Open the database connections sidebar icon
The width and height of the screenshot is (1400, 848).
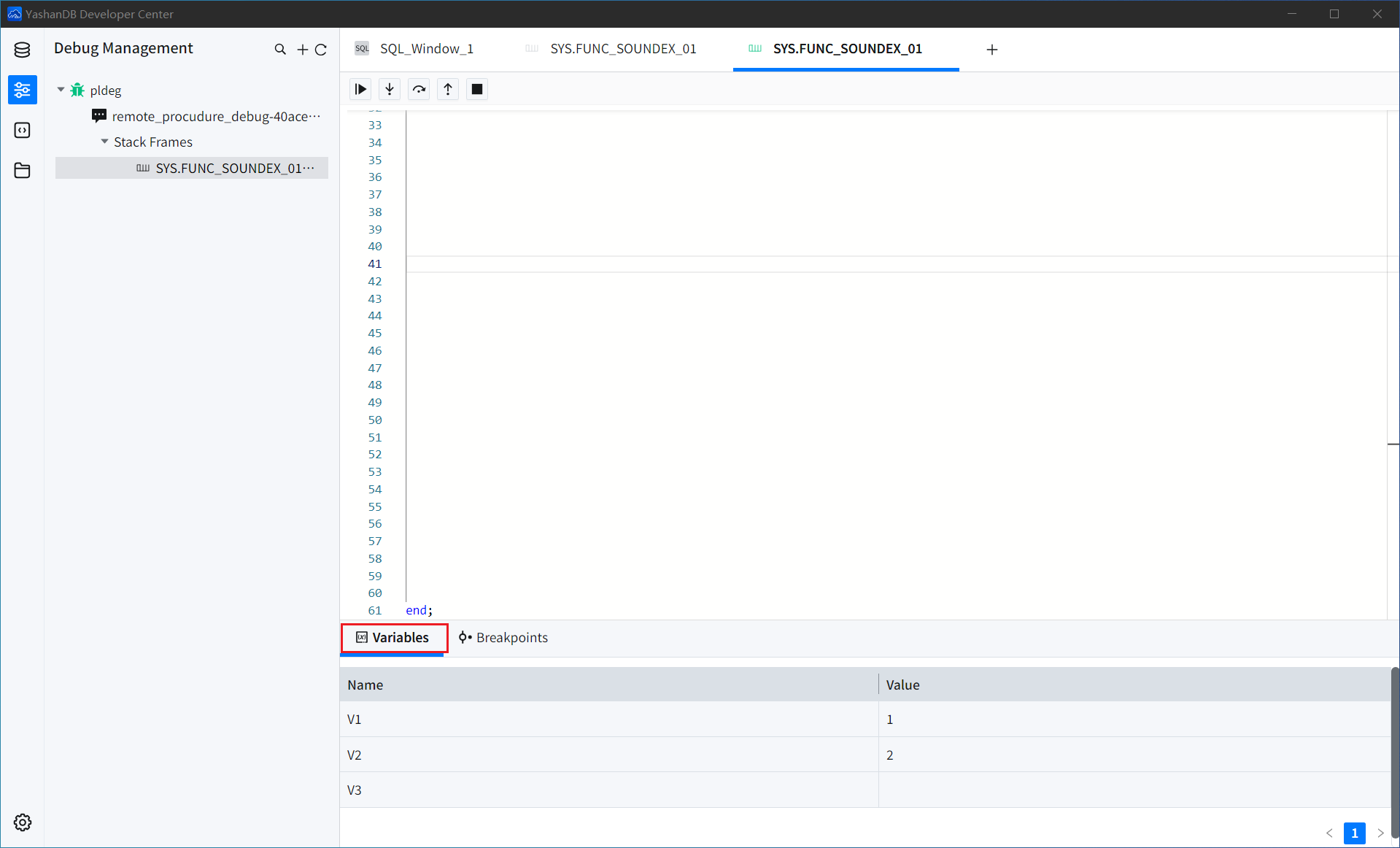22,50
